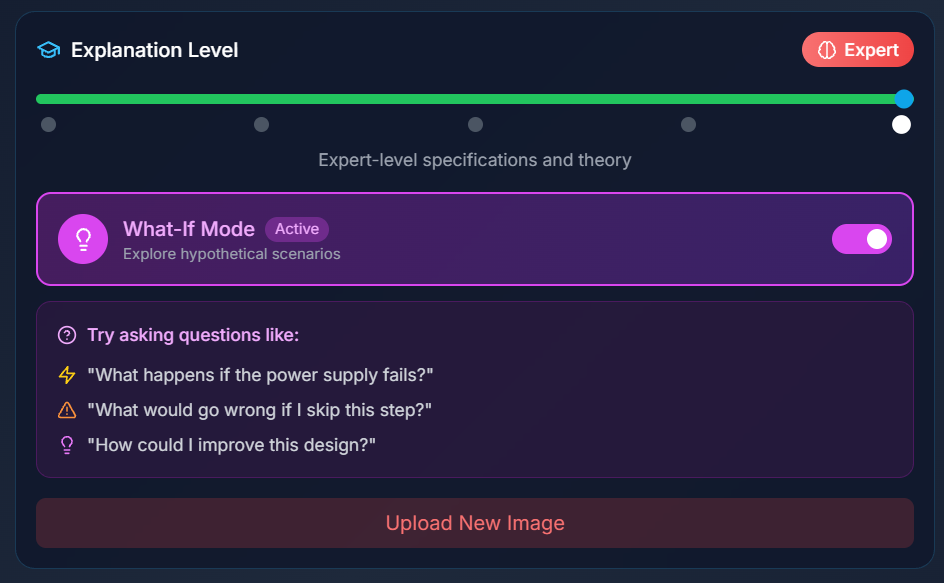Click the white Expert level marker dot

coord(901,124)
